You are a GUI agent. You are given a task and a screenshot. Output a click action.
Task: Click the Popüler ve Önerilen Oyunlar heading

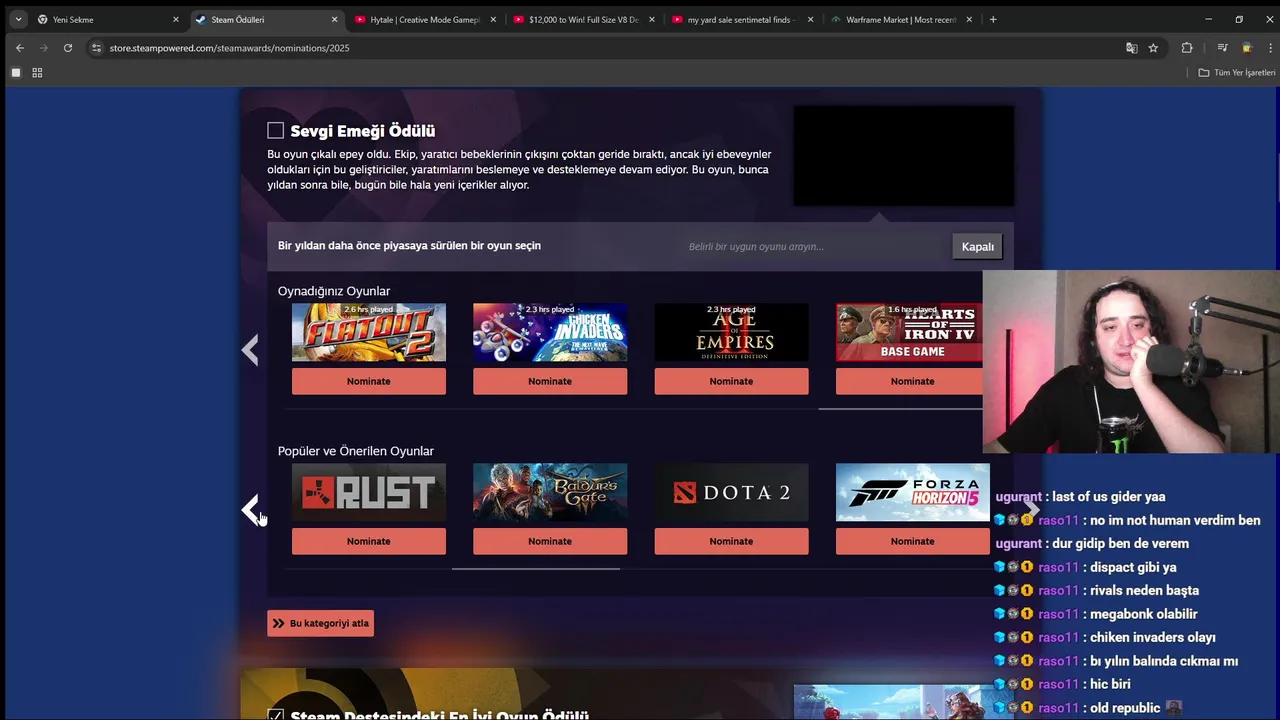[356, 451]
